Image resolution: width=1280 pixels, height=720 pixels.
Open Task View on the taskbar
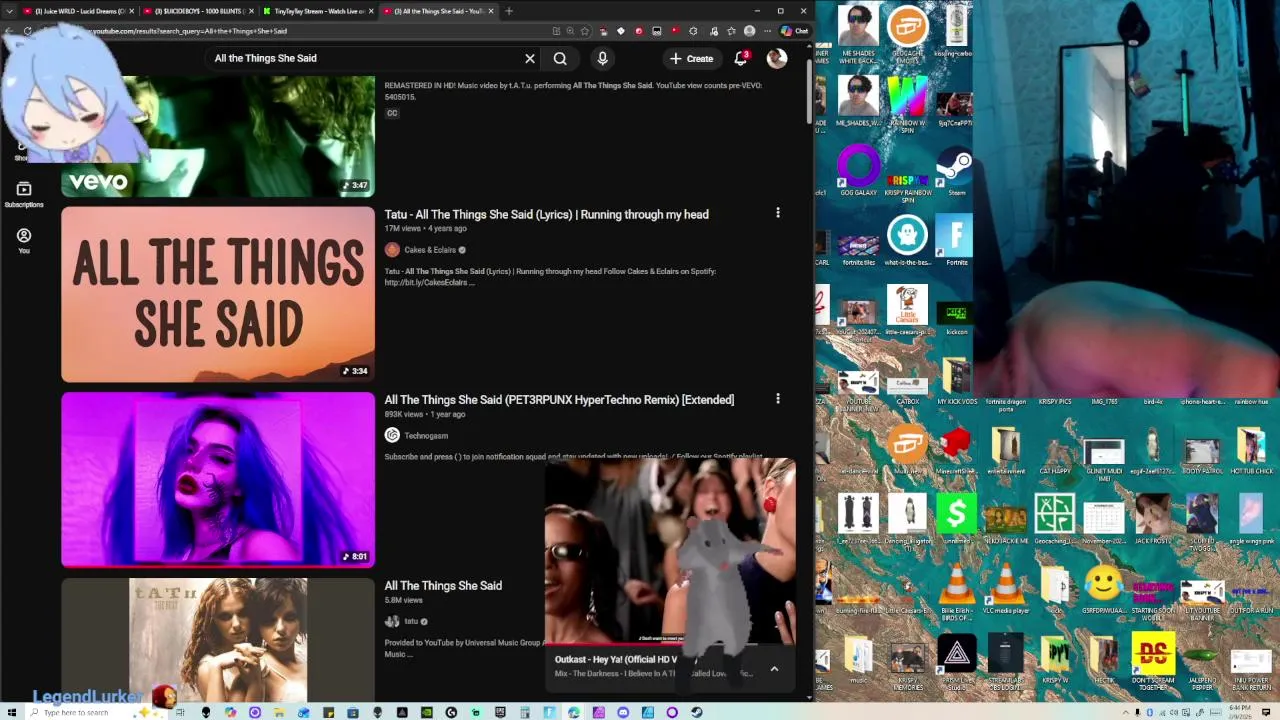(x=182, y=712)
